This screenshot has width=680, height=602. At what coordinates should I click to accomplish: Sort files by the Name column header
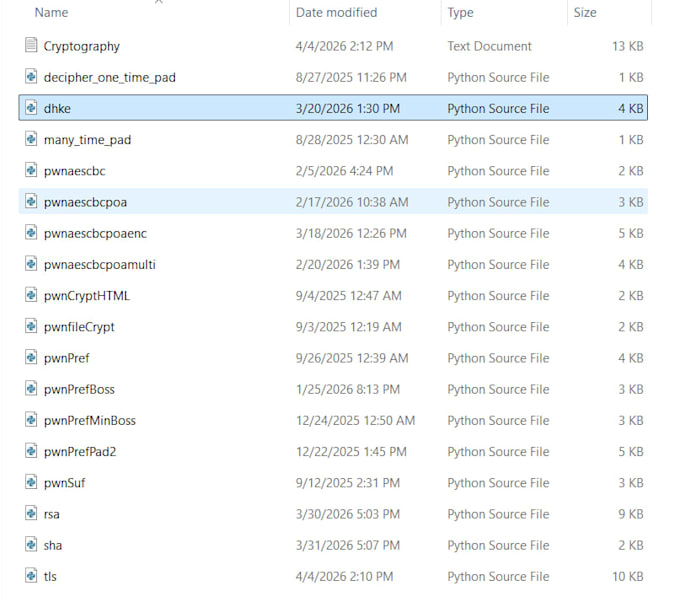[51, 13]
